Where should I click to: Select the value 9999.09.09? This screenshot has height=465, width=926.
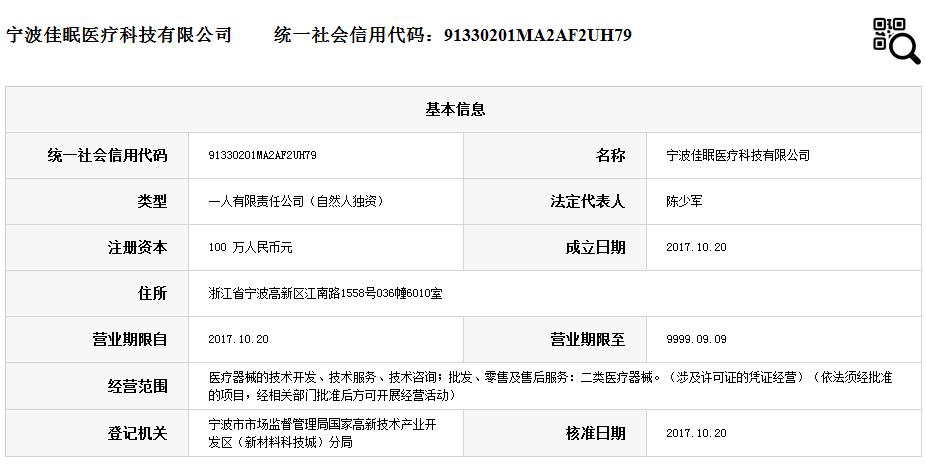pyautogui.click(x=696, y=340)
